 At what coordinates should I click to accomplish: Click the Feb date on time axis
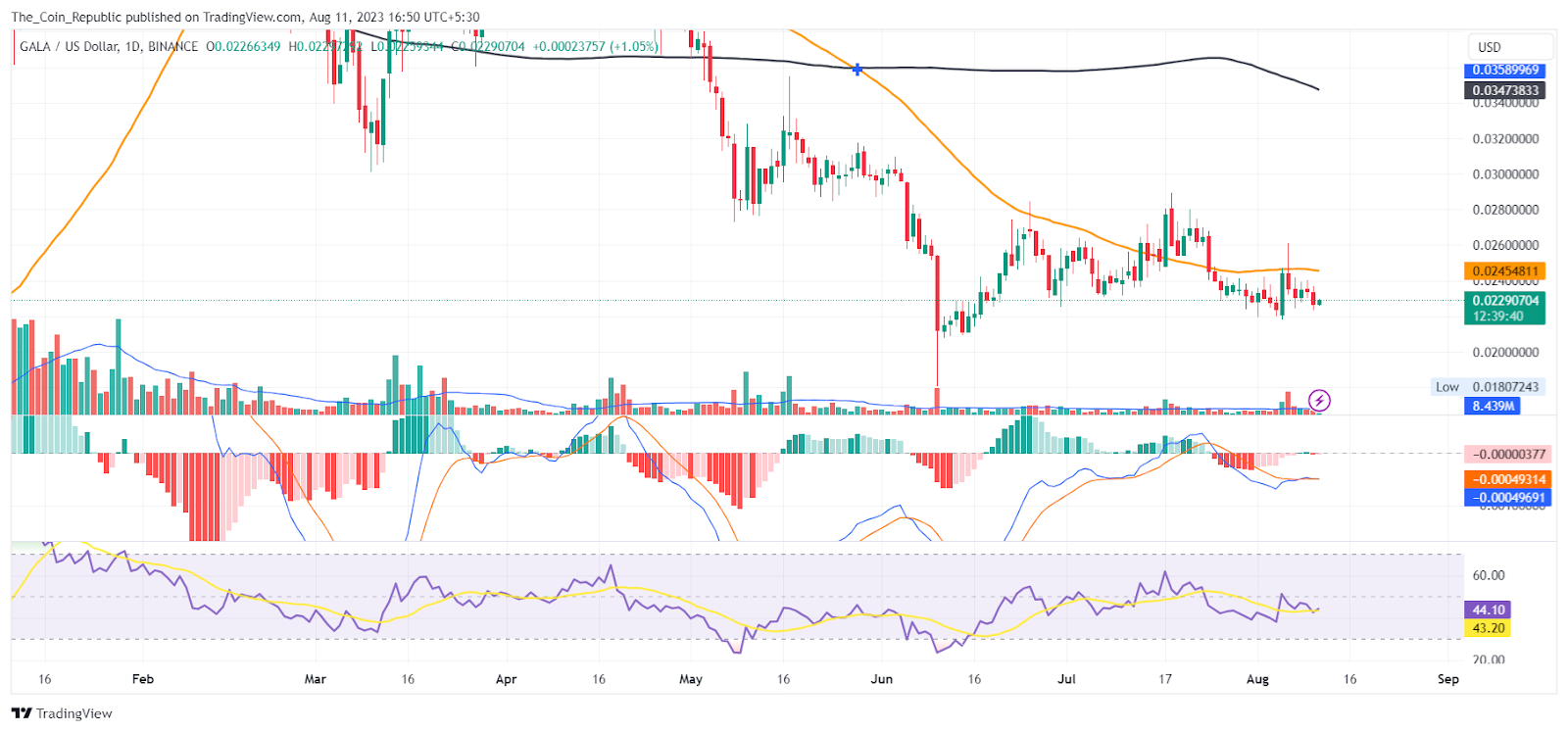(143, 679)
